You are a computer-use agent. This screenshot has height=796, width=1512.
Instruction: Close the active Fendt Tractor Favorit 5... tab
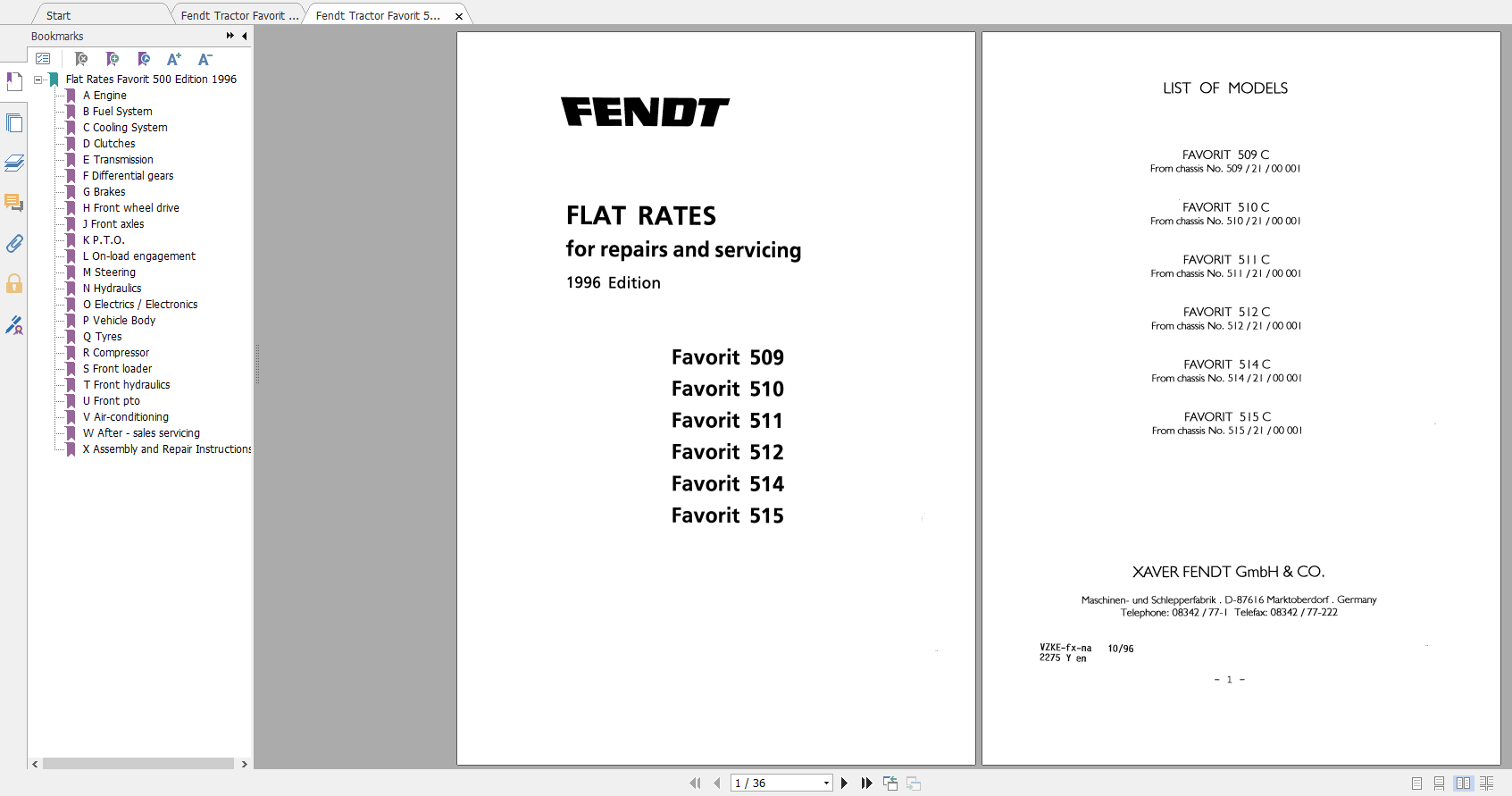point(459,16)
